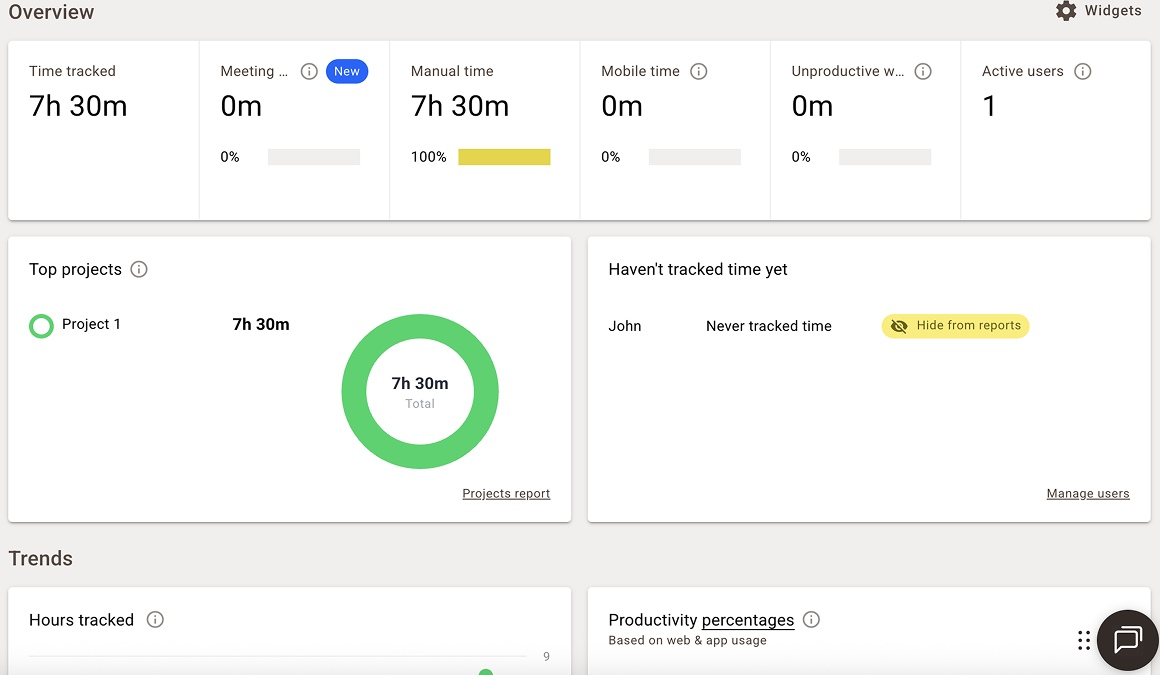Click the six-dot drag handle icon
The image size is (1160, 675).
click(1084, 640)
